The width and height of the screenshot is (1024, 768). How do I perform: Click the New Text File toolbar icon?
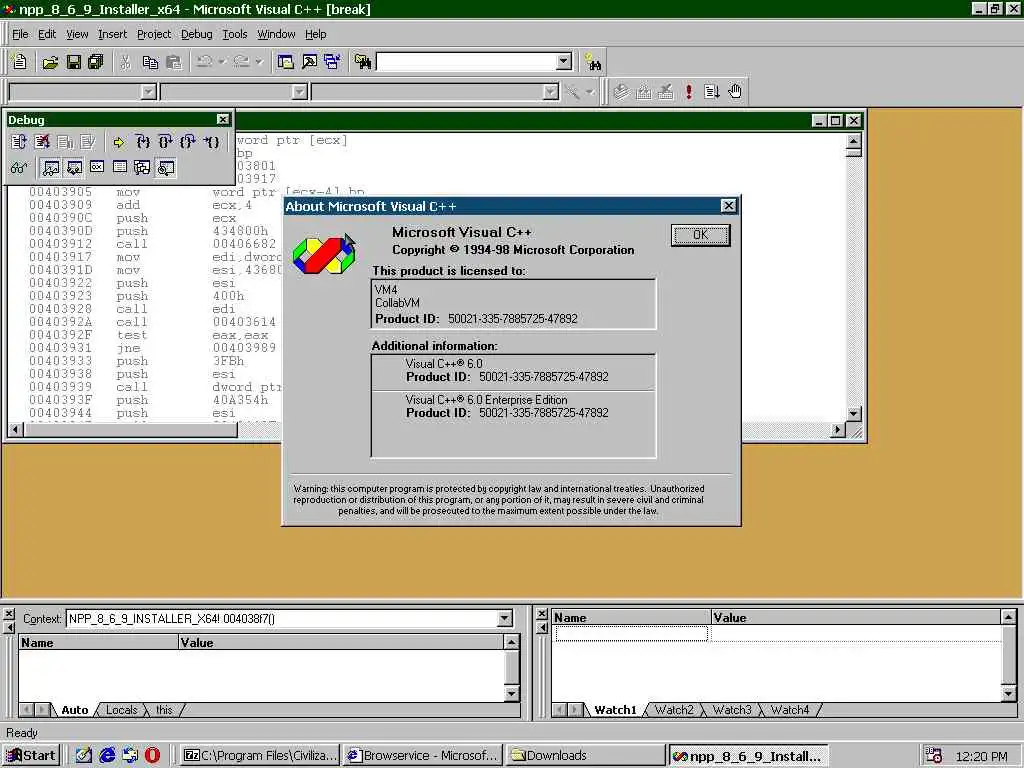[20, 62]
